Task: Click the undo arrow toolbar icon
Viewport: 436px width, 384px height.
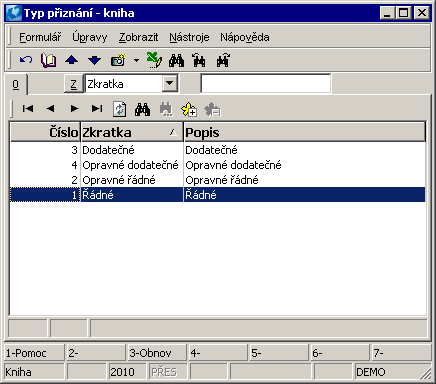Action: point(26,60)
